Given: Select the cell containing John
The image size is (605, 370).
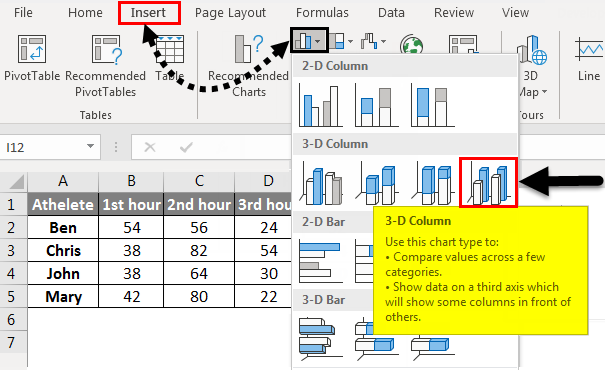Looking at the screenshot, I should coord(63,274).
